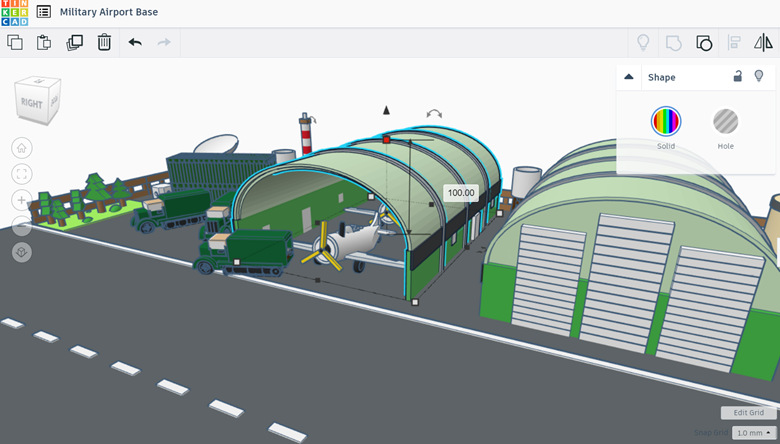This screenshot has height=444, width=780.
Task: Click the Edit Grid button
Action: coord(748,413)
